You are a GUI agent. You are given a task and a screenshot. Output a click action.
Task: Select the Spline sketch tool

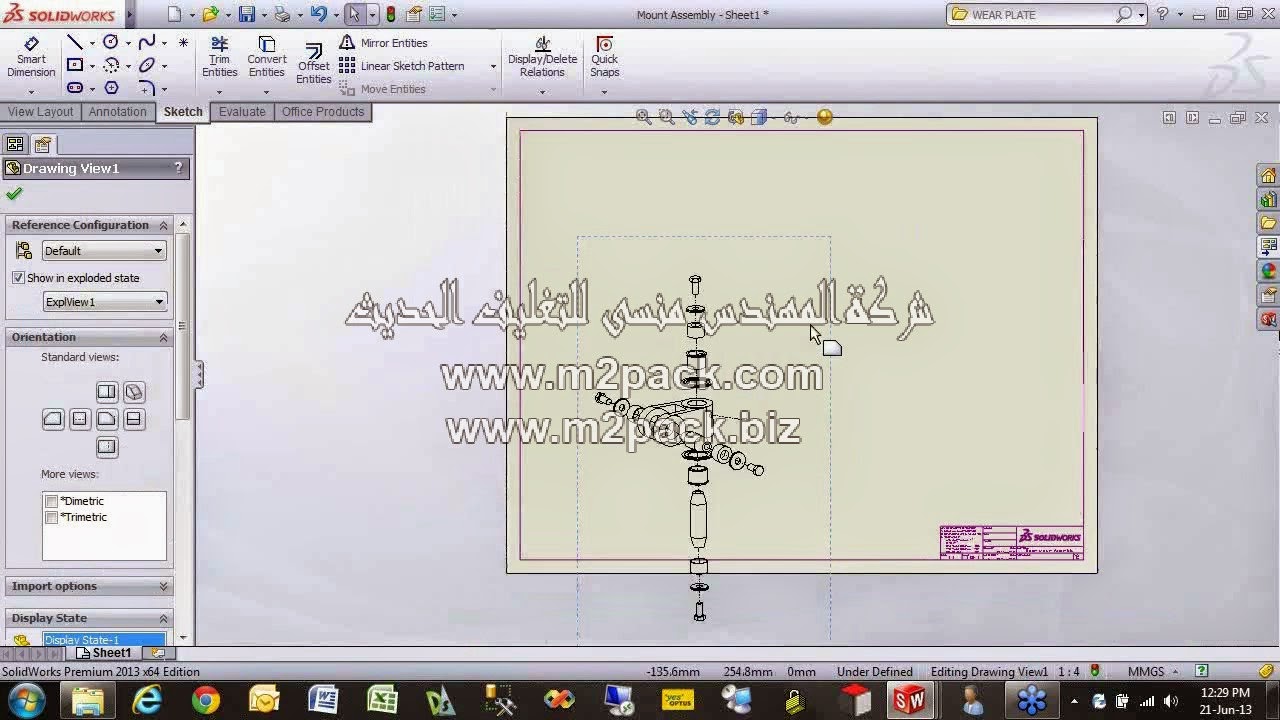point(147,42)
